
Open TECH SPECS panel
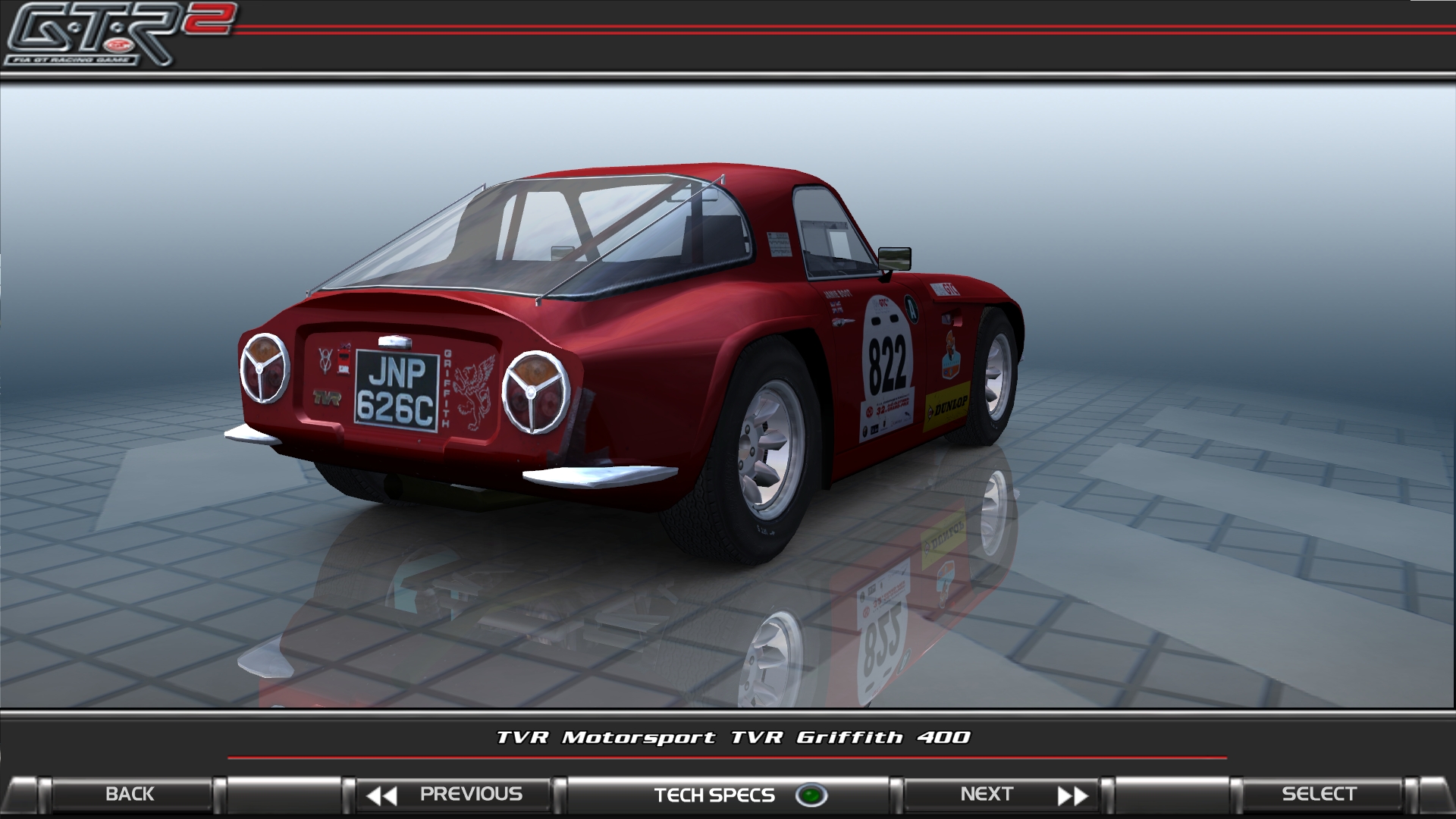coord(729,795)
